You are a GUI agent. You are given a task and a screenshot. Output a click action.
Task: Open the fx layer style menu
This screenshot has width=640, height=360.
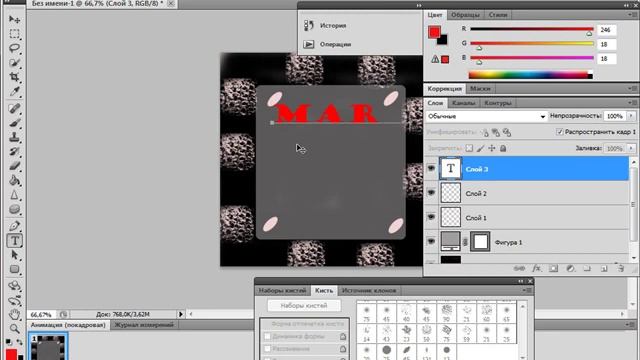pyautogui.click(x=536, y=268)
